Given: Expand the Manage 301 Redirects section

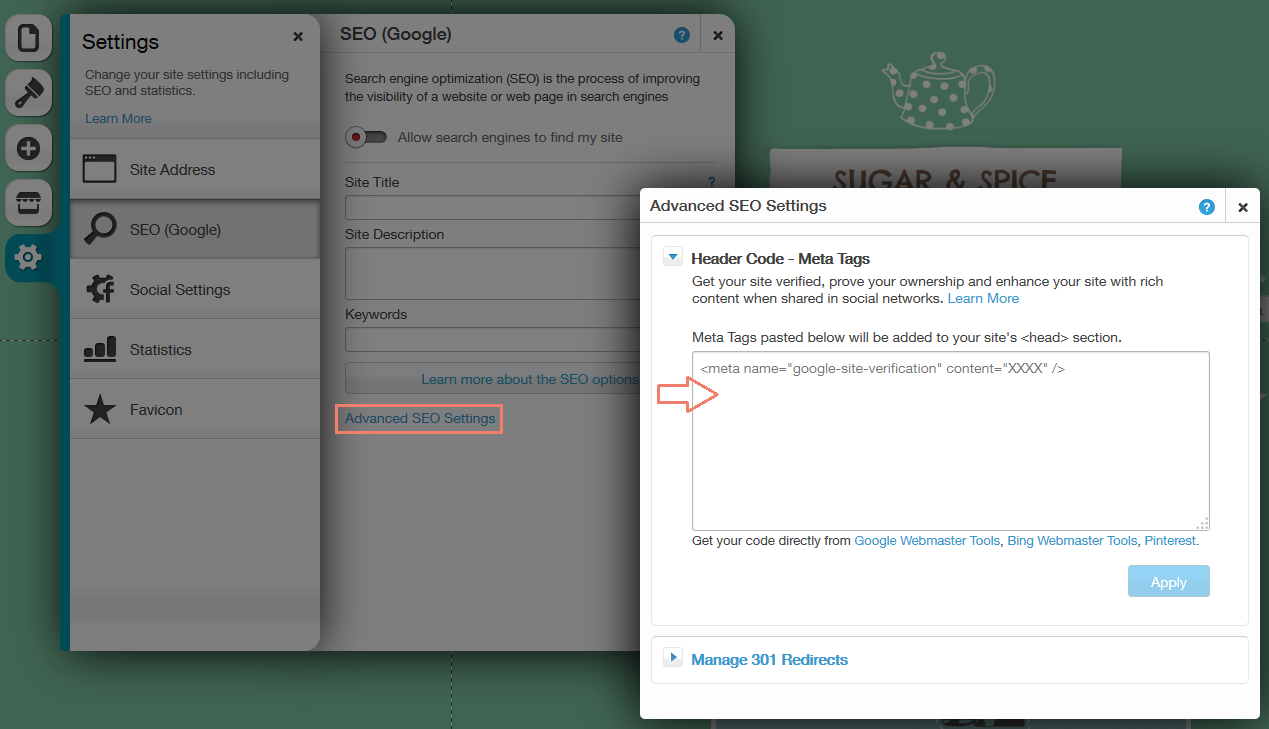Looking at the screenshot, I should click(x=673, y=658).
